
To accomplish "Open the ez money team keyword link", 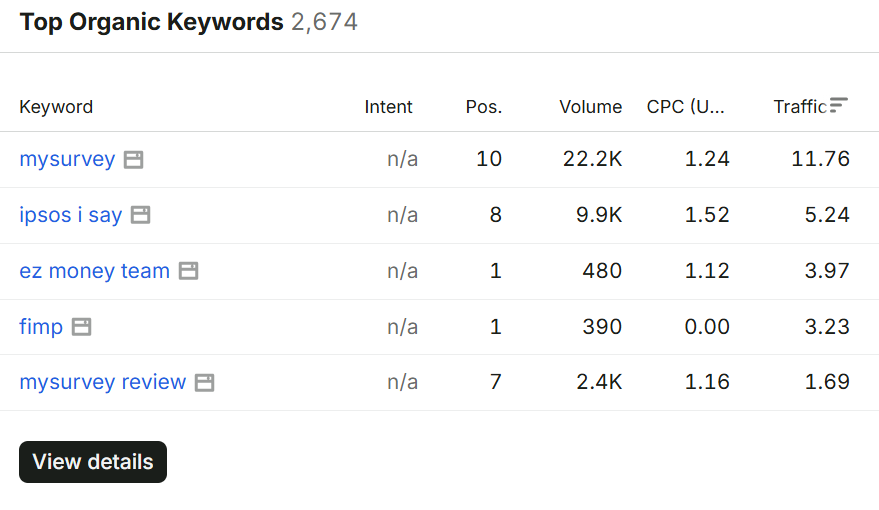I will pos(95,271).
